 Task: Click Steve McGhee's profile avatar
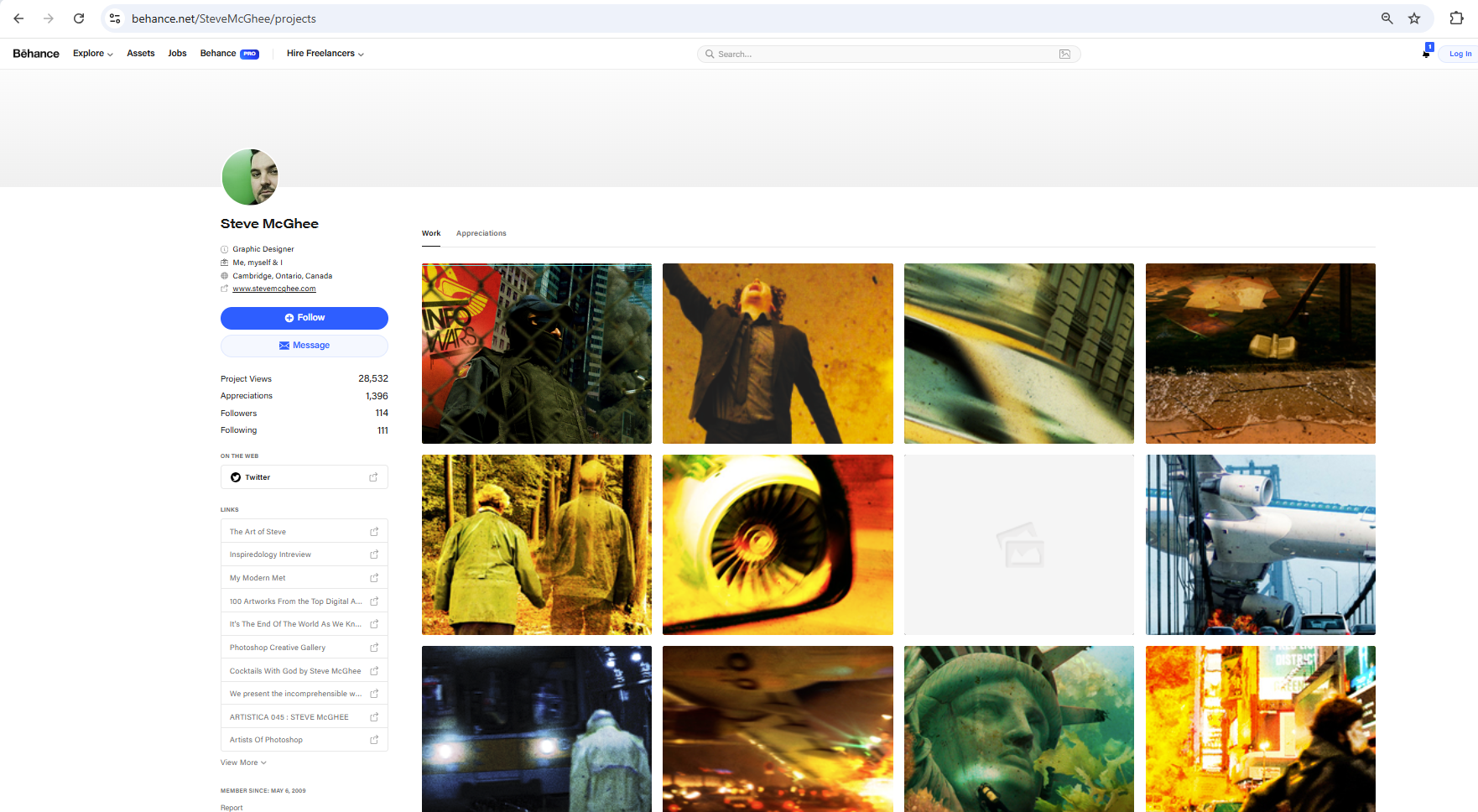250,177
